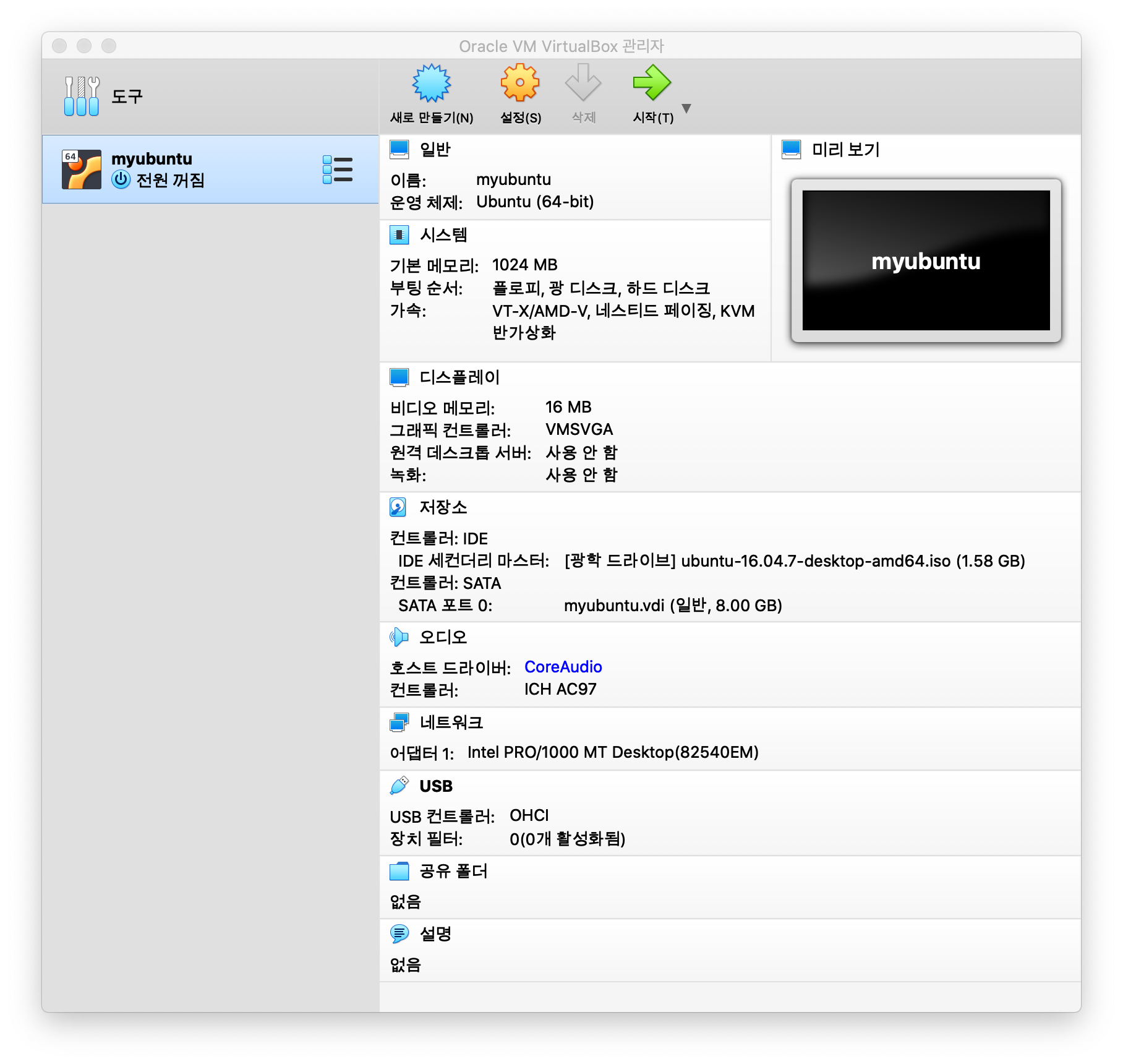Click the 컨트롤러: SATA row
The height and width of the screenshot is (1064, 1123).
click(x=445, y=583)
